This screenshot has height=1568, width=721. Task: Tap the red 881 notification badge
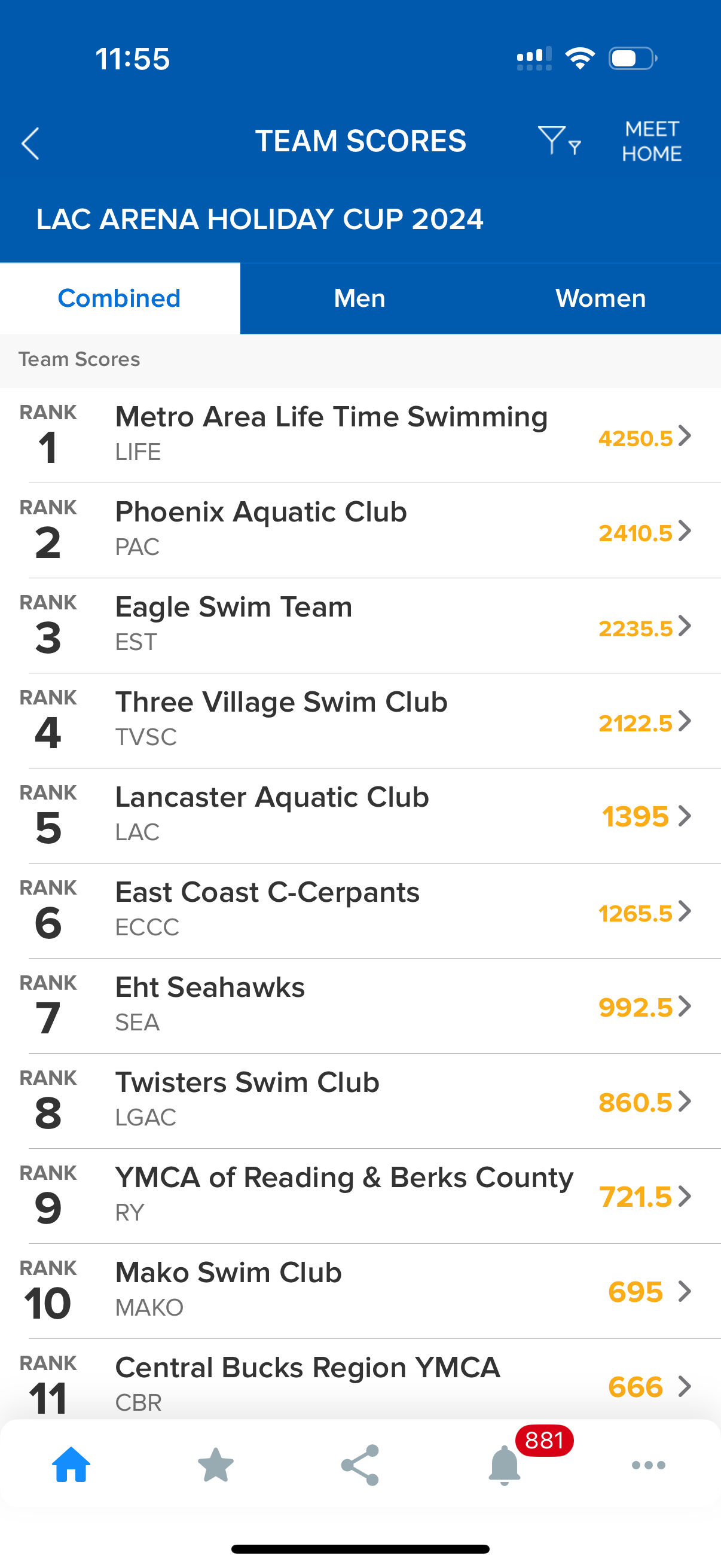[544, 1441]
